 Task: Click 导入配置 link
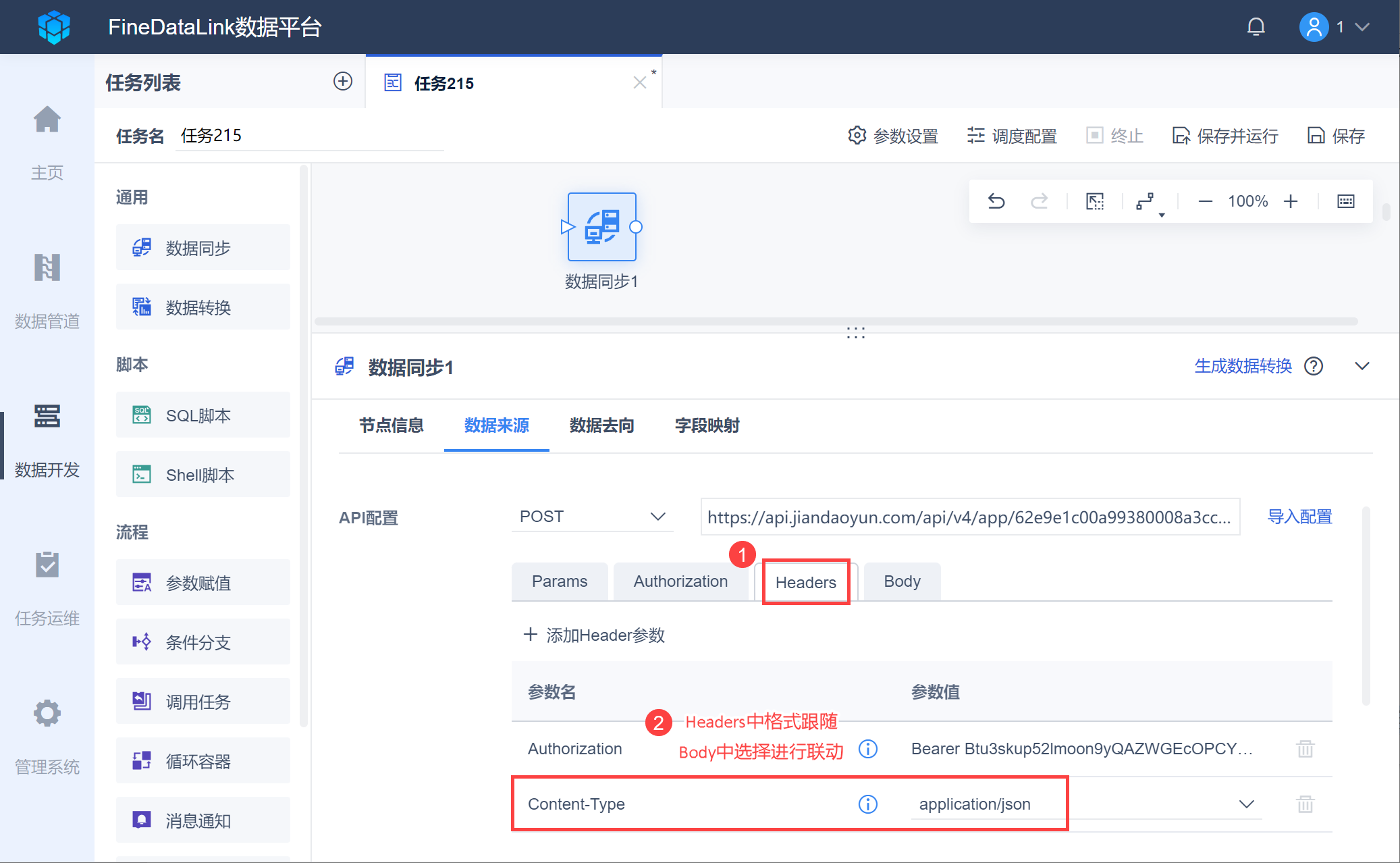click(1299, 517)
